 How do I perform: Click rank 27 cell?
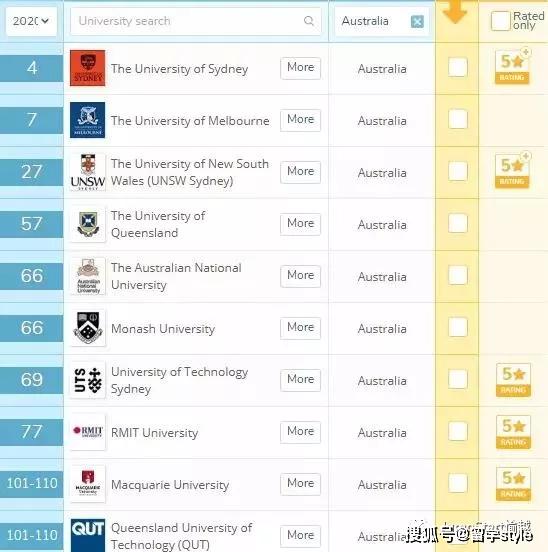point(32,172)
